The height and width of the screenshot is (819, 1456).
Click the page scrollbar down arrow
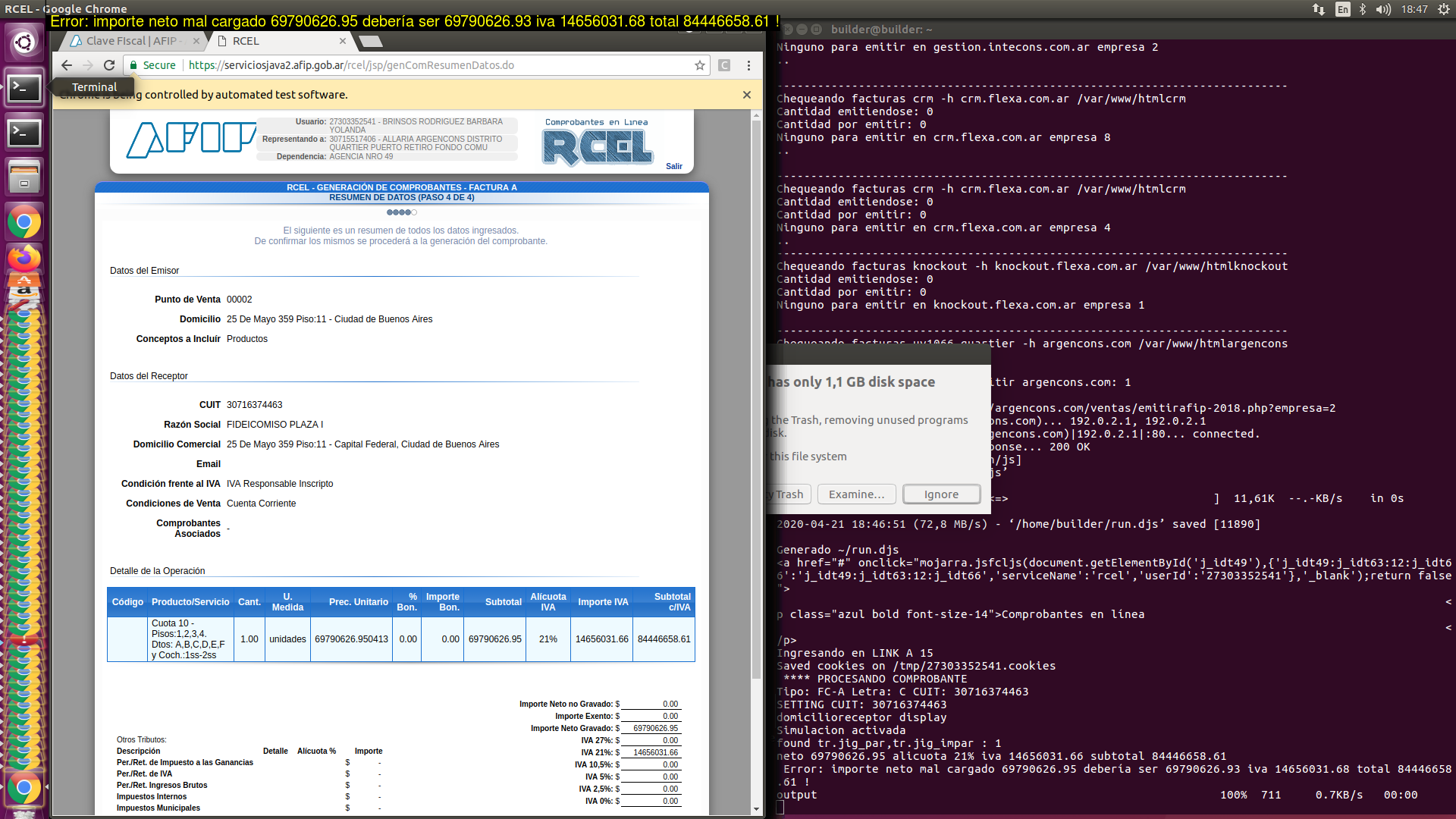pos(756,810)
